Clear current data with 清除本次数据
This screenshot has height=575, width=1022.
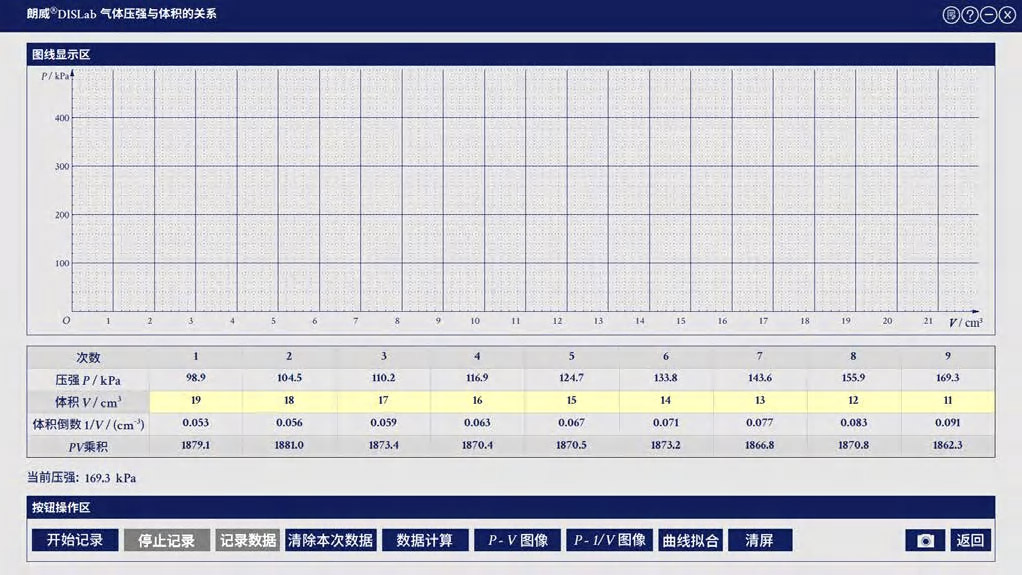pos(330,540)
